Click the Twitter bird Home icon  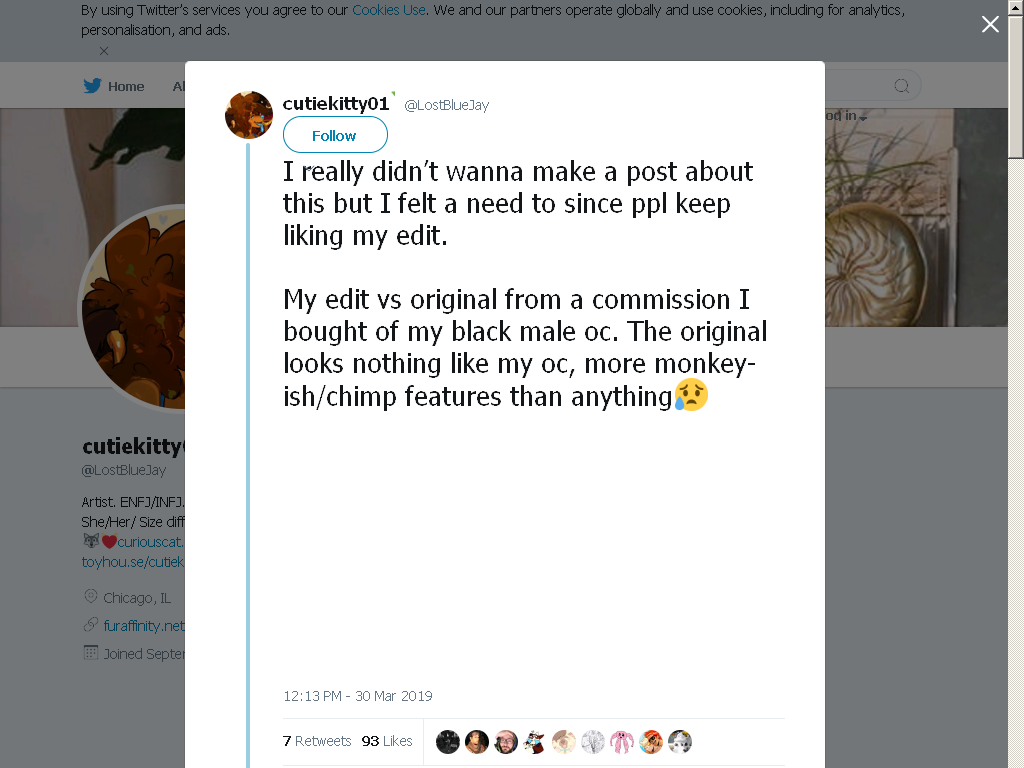coord(93,86)
